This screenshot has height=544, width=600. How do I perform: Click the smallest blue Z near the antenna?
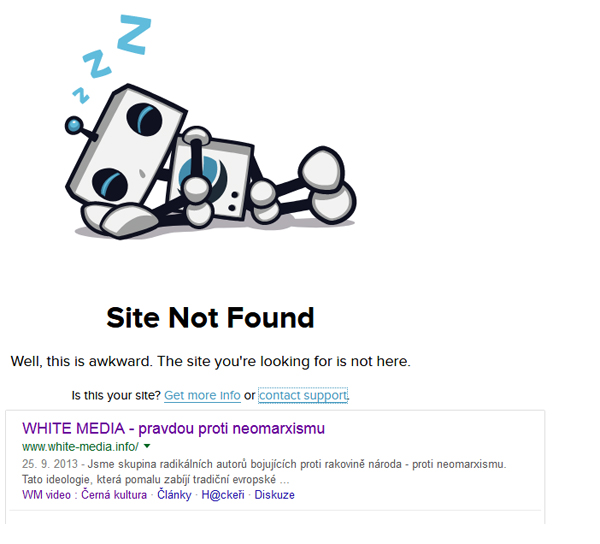click(x=81, y=96)
